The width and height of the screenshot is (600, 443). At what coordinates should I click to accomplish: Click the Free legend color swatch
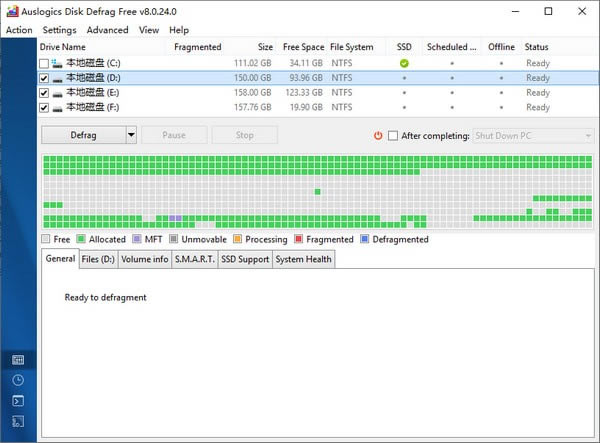pyautogui.click(x=46, y=239)
